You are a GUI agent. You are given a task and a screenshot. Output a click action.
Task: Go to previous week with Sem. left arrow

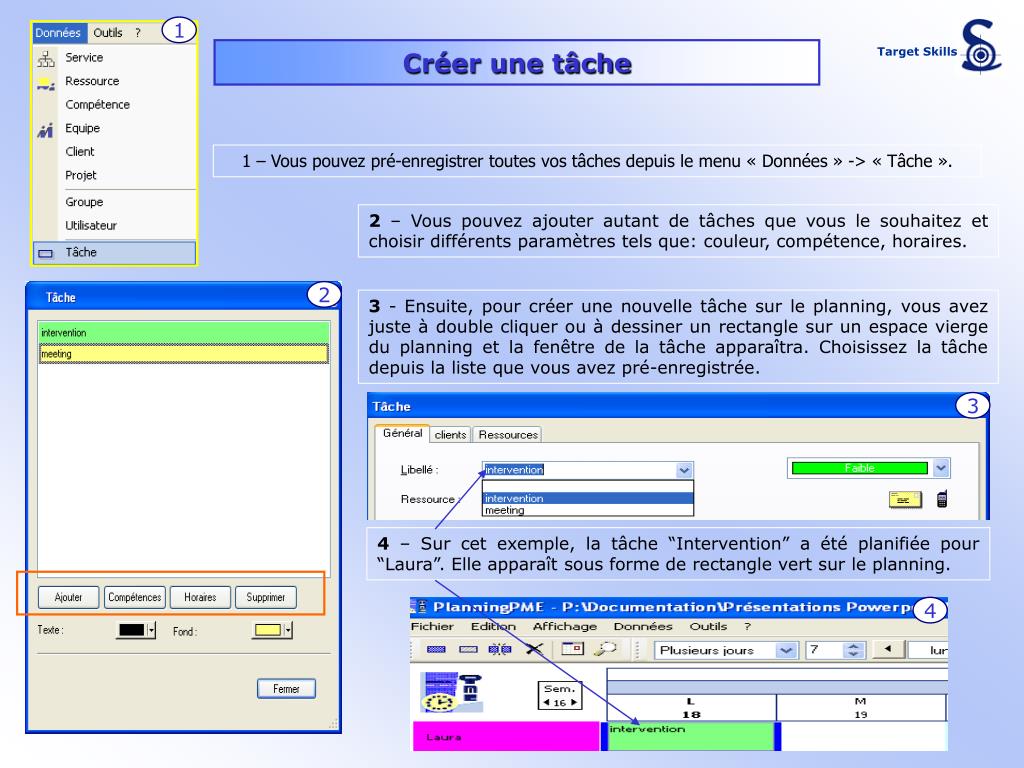[x=547, y=703]
